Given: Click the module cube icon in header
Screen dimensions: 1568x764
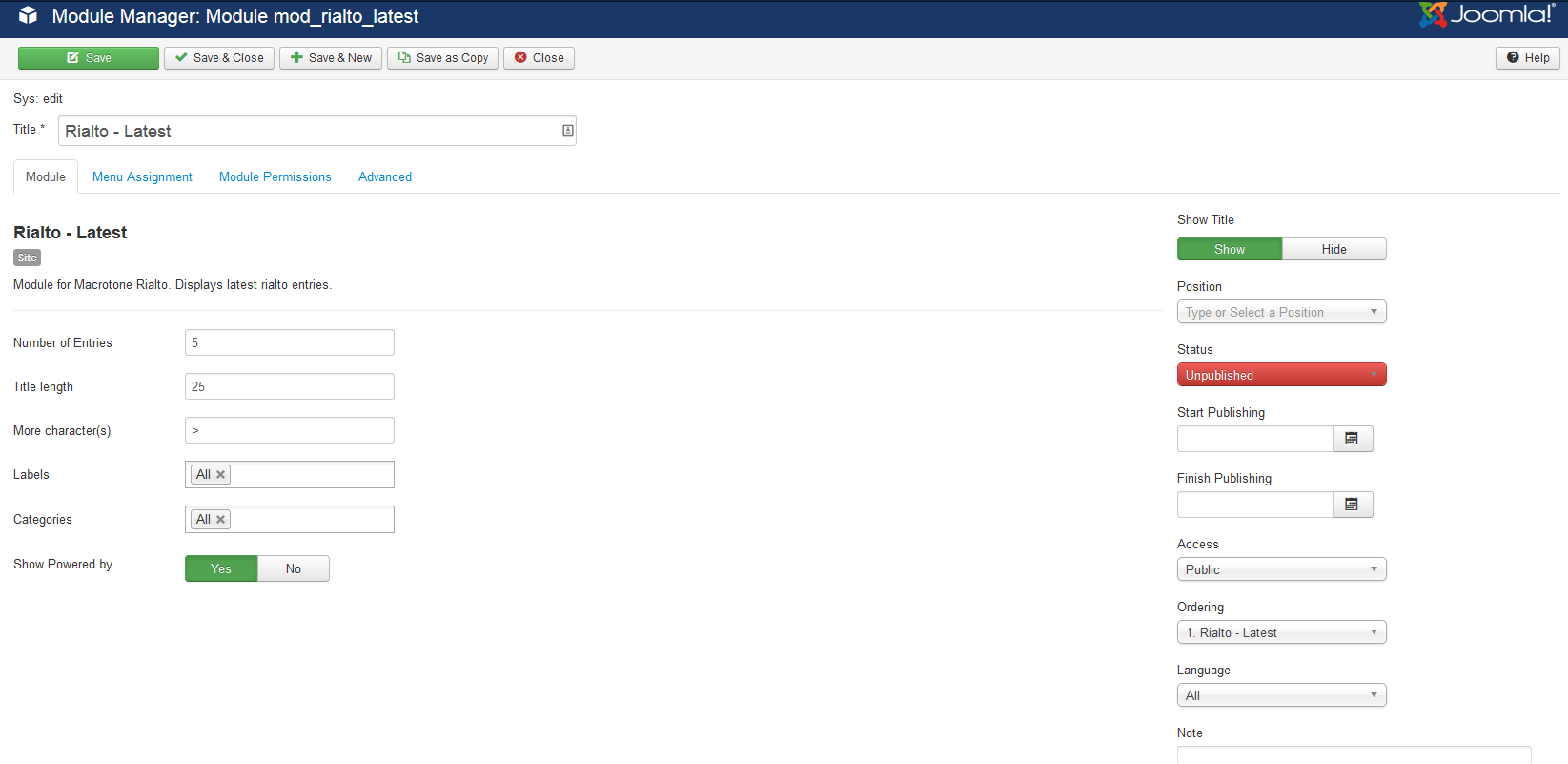Looking at the screenshot, I should click(x=28, y=16).
